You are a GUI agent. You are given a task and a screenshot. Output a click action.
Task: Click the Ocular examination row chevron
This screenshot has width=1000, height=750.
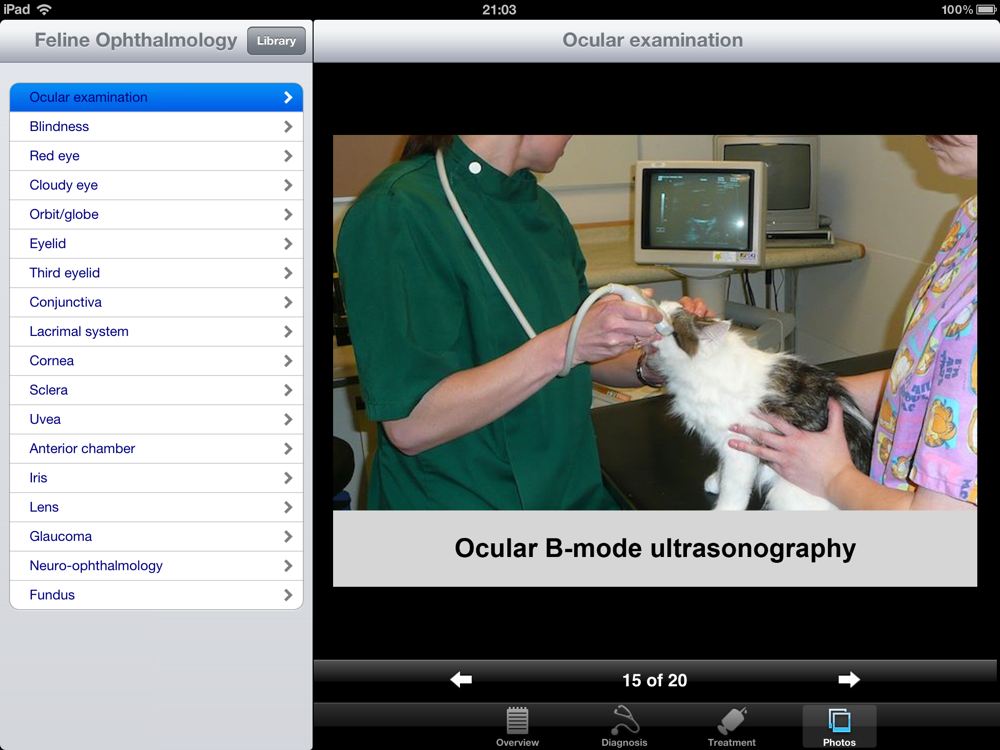[x=288, y=97]
